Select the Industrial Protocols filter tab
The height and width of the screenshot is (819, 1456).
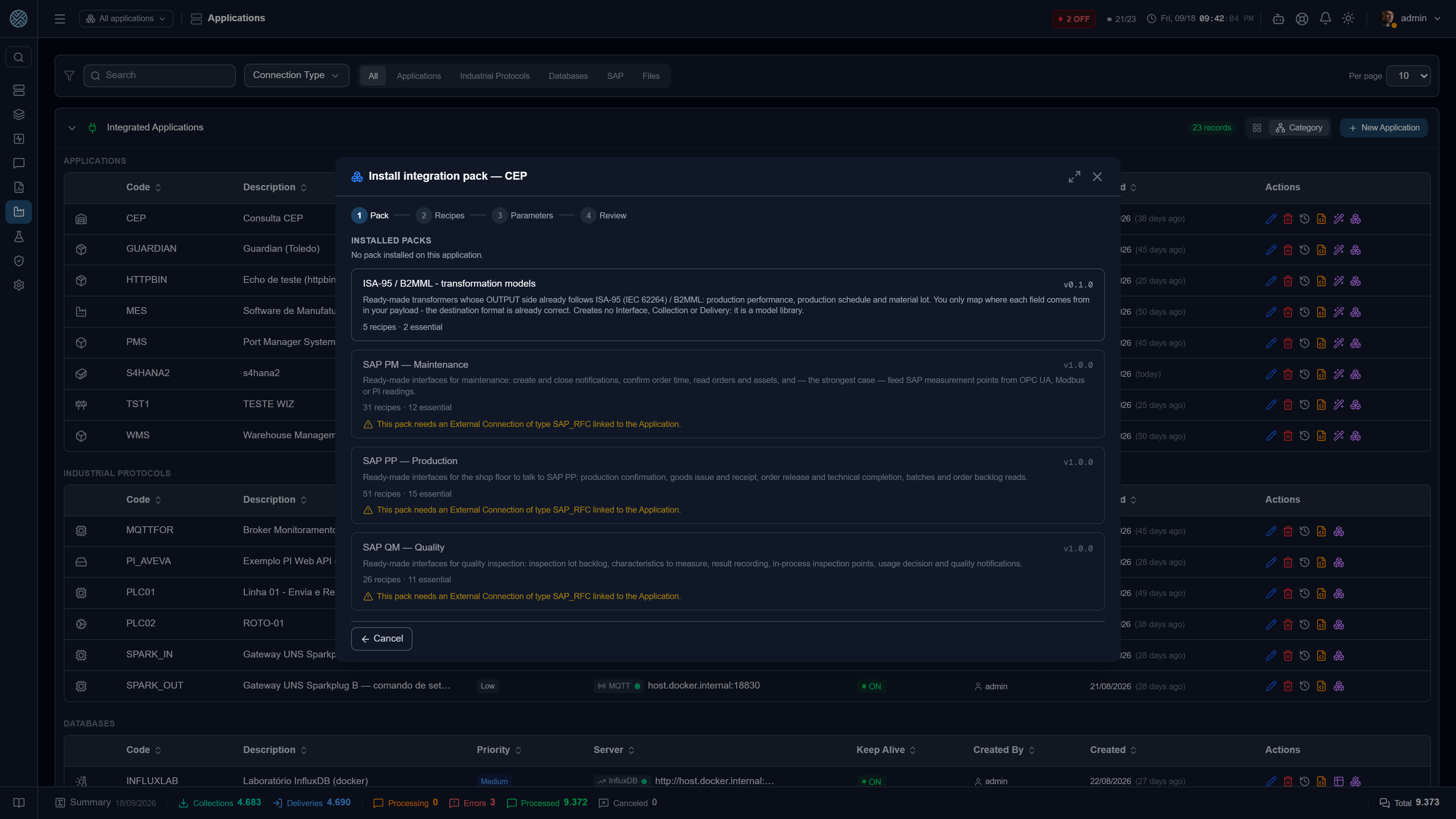tap(494, 76)
